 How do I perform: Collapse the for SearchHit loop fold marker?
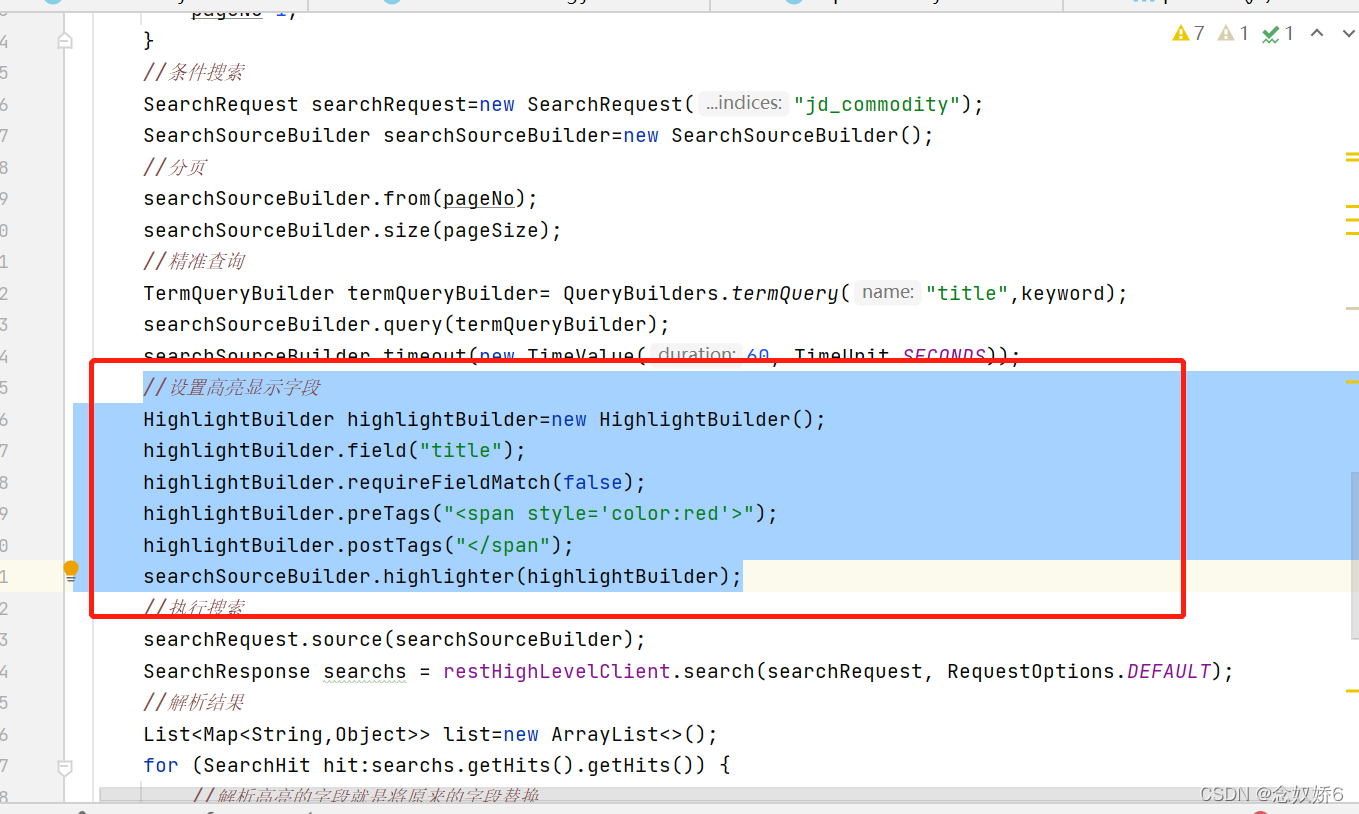pos(65,767)
